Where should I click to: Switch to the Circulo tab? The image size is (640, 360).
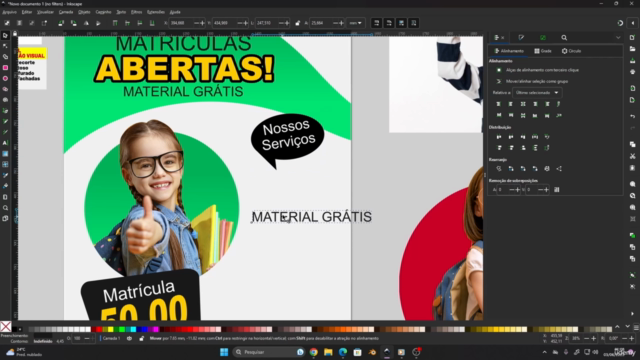coord(571,51)
